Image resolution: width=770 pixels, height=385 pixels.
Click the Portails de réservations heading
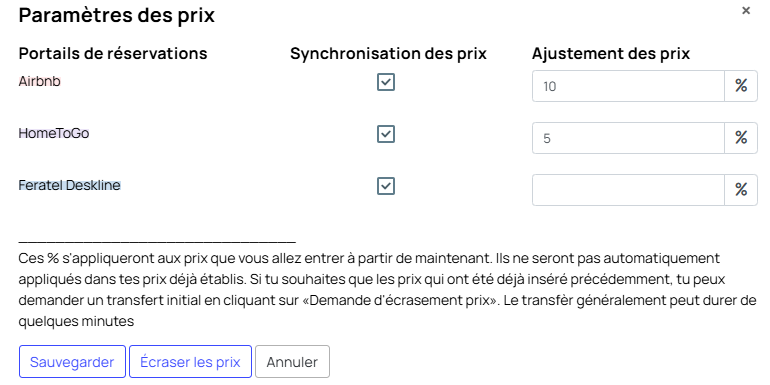(x=113, y=53)
